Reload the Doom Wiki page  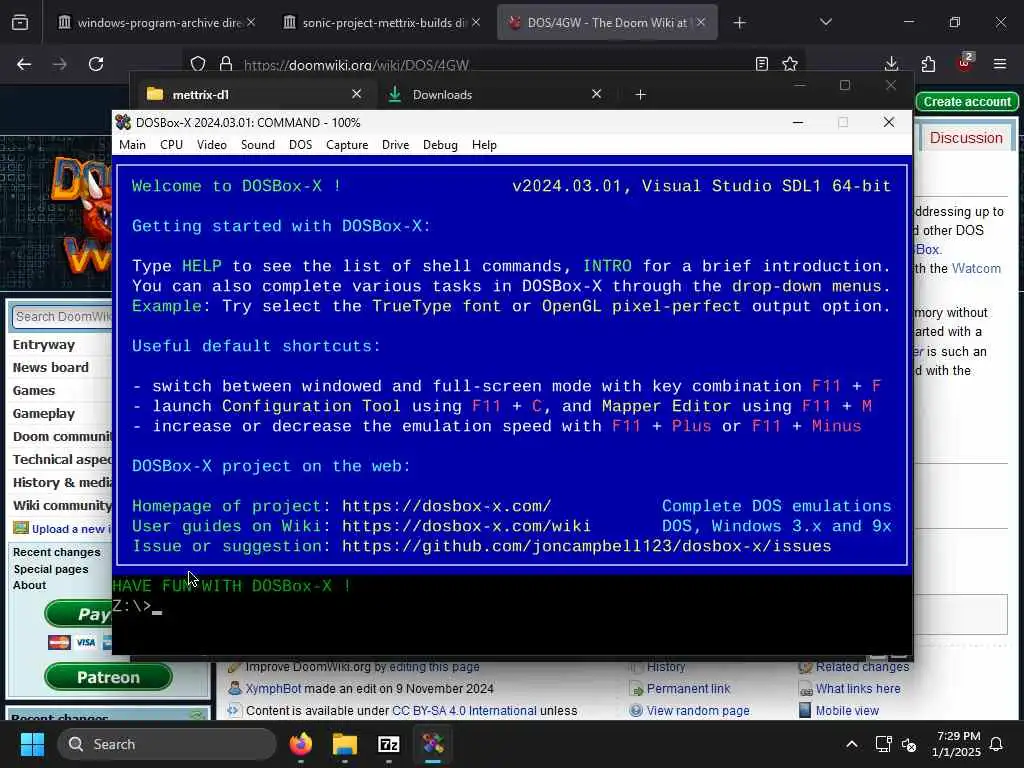click(96, 64)
